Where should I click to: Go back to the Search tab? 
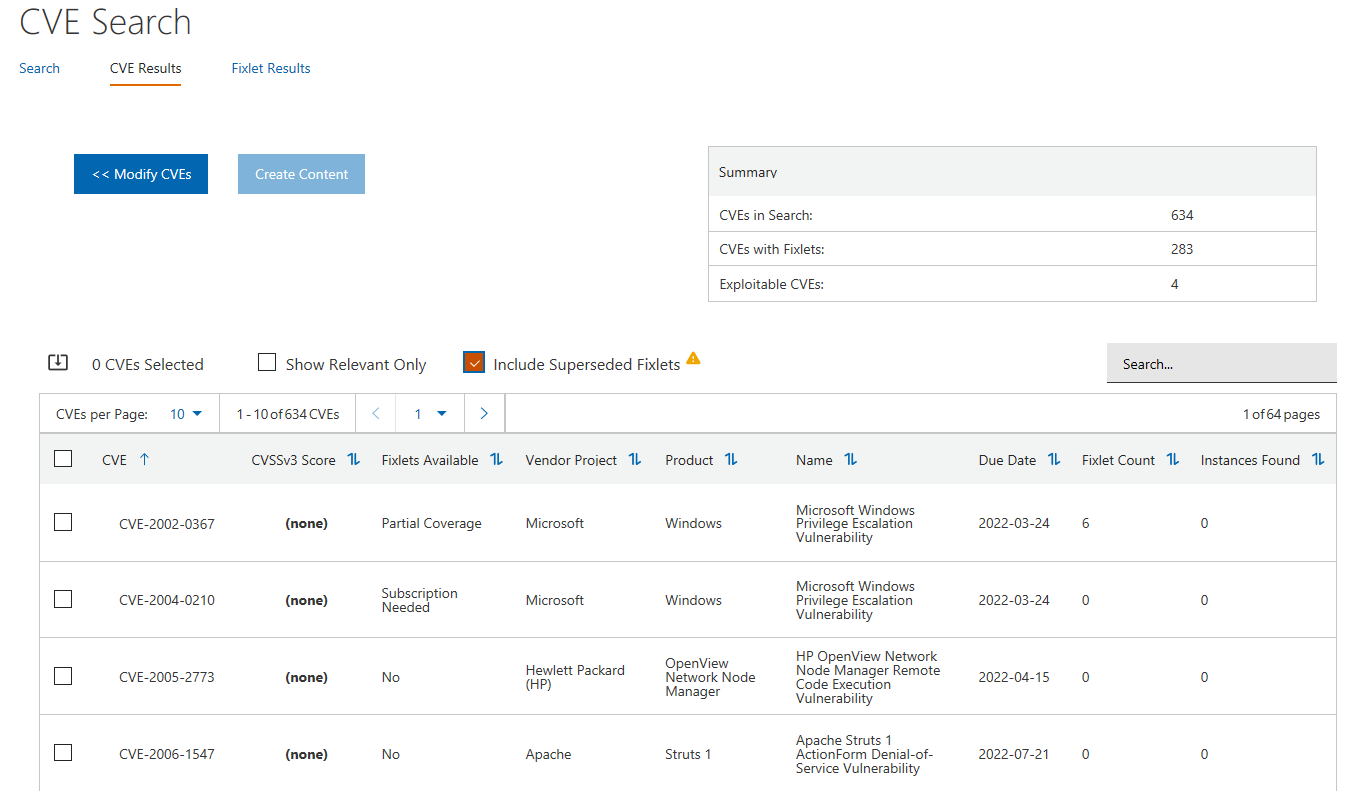pyautogui.click(x=39, y=68)
